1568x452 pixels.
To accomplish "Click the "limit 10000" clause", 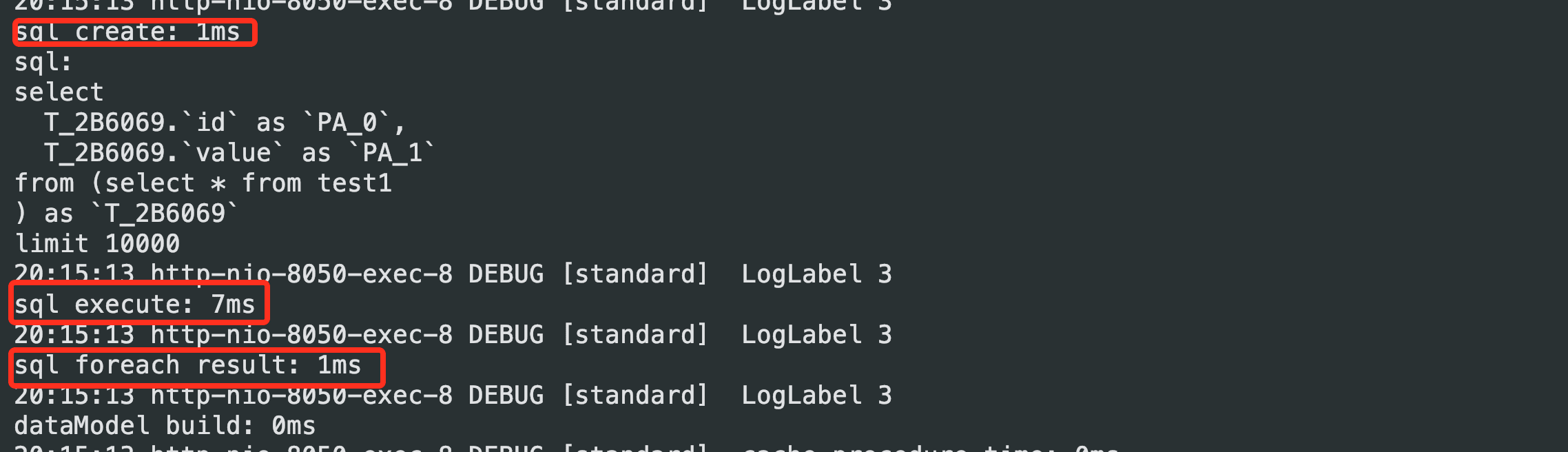I will point(96,244).
